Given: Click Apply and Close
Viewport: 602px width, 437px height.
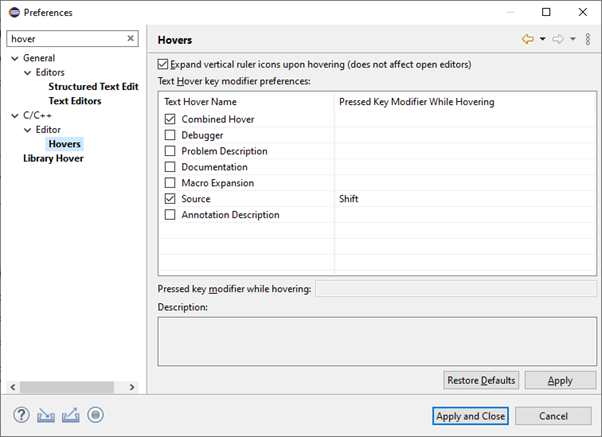Looking at the screenshot, I should 470,416.
